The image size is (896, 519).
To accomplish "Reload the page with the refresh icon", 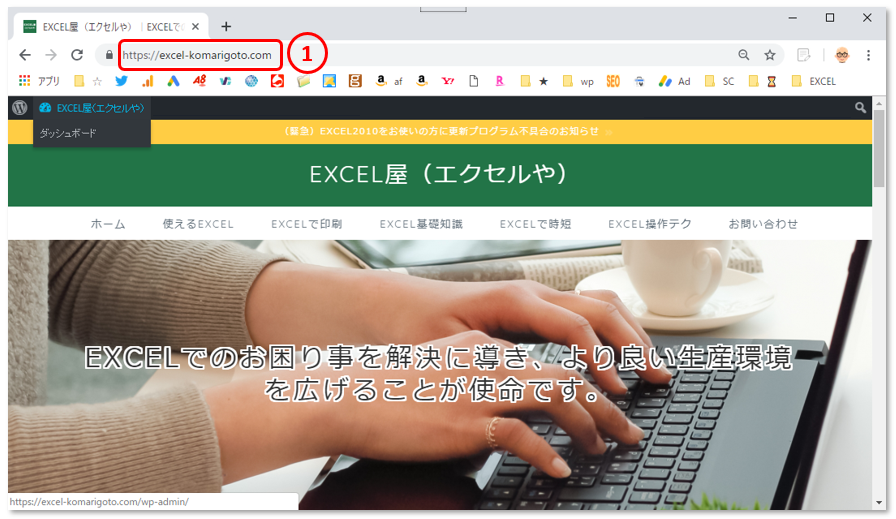I will [77, 55].
